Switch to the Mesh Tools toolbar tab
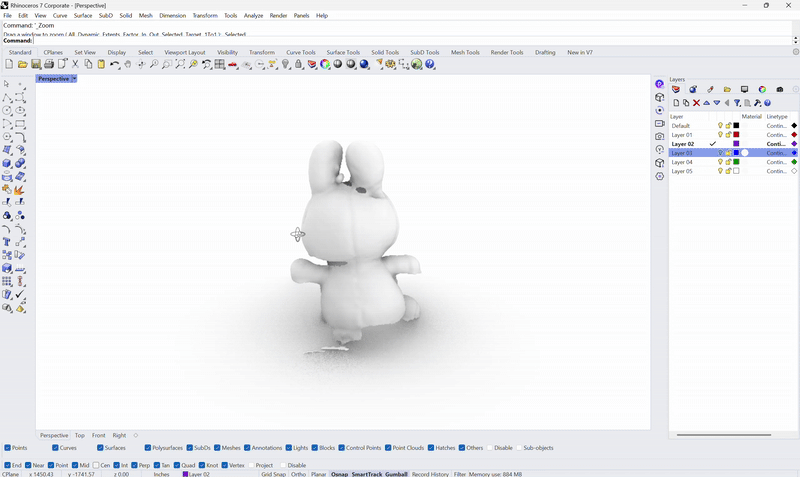800x477 pixels. (465, 52)
